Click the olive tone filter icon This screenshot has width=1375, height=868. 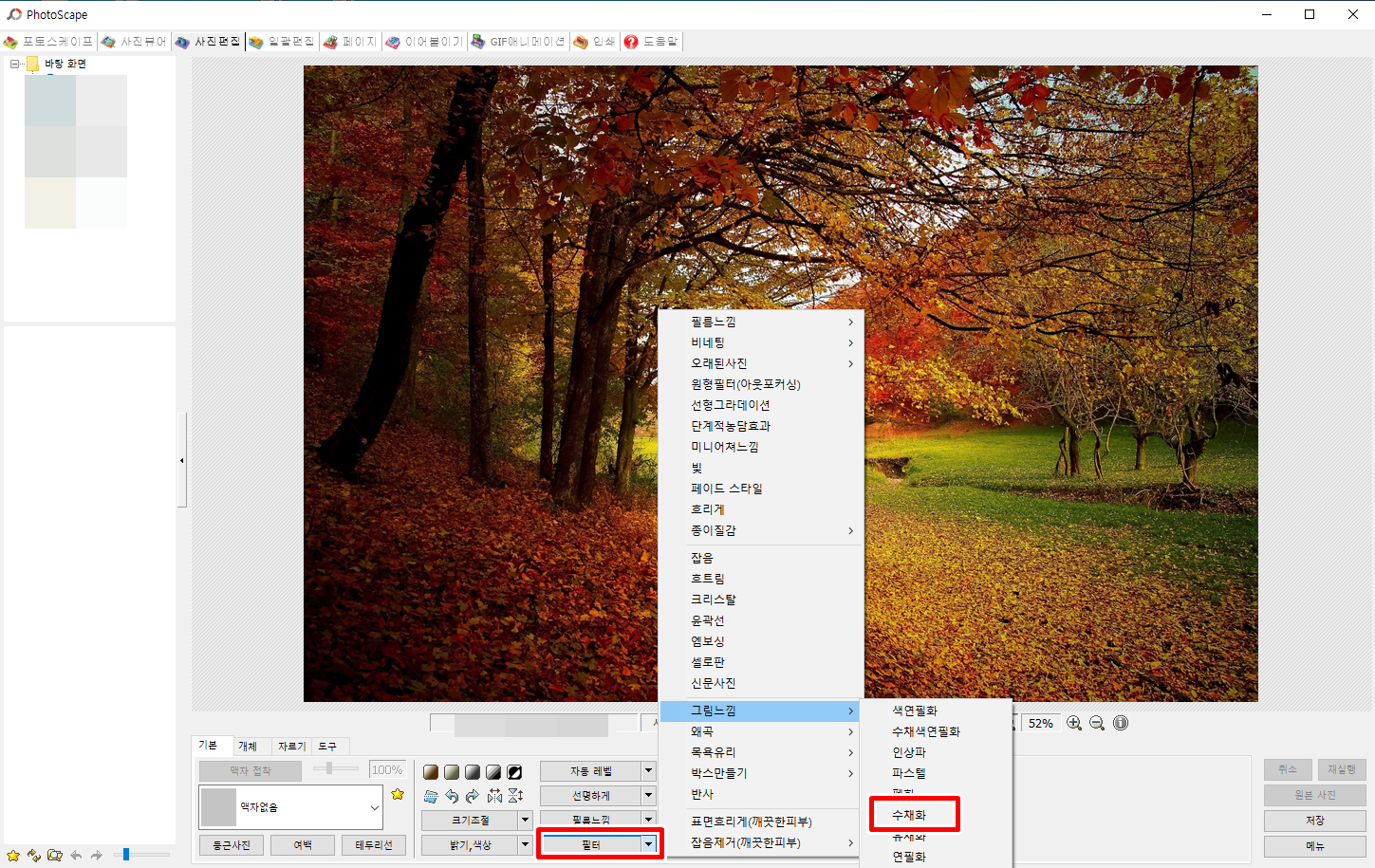coord(452,772)
